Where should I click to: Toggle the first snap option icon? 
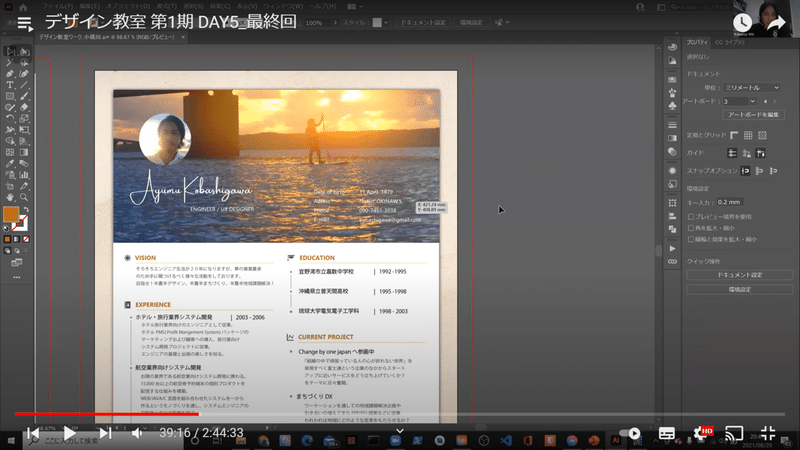click(745, 171)
